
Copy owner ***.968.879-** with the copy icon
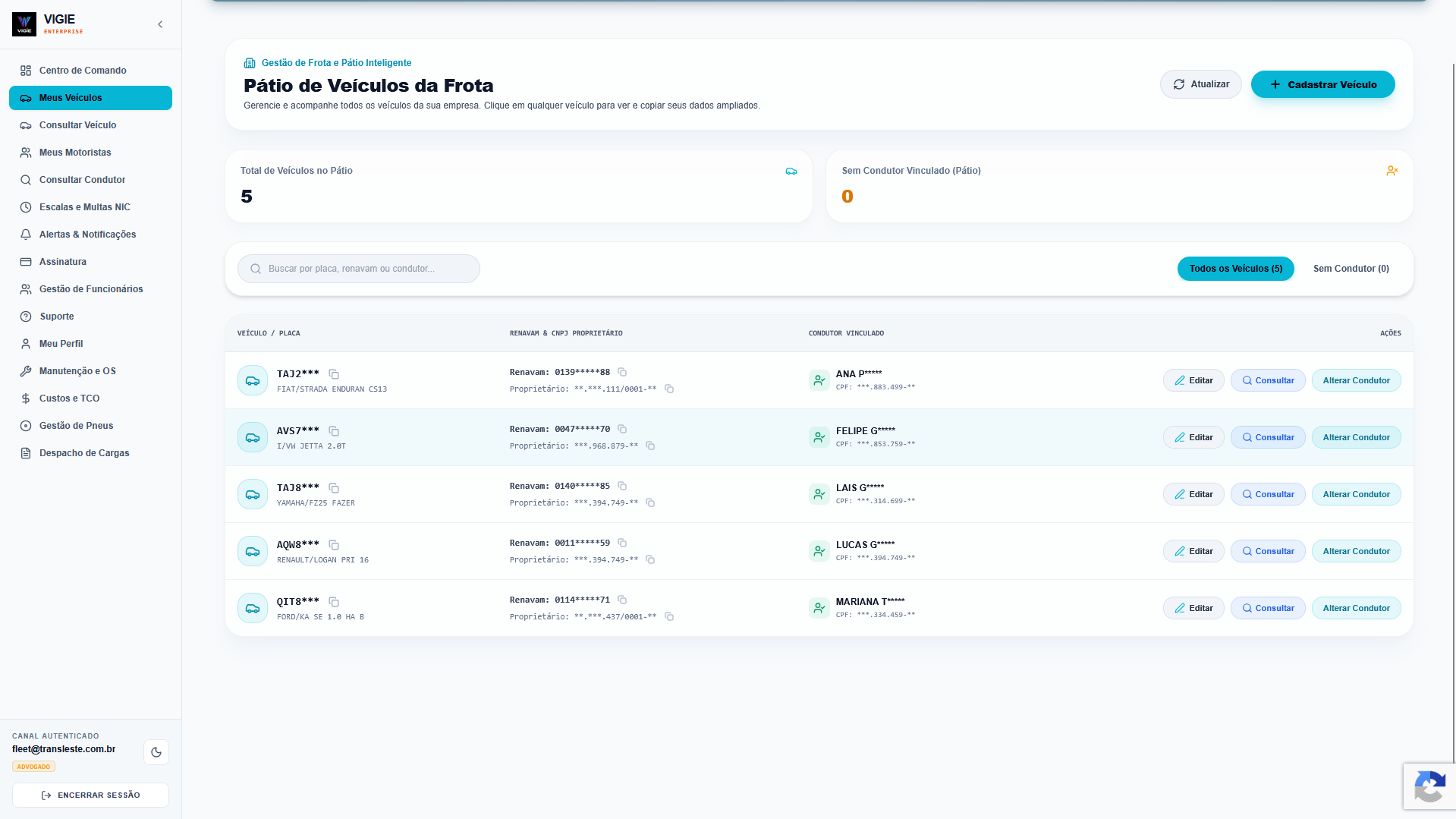click(x=650, y=446)
